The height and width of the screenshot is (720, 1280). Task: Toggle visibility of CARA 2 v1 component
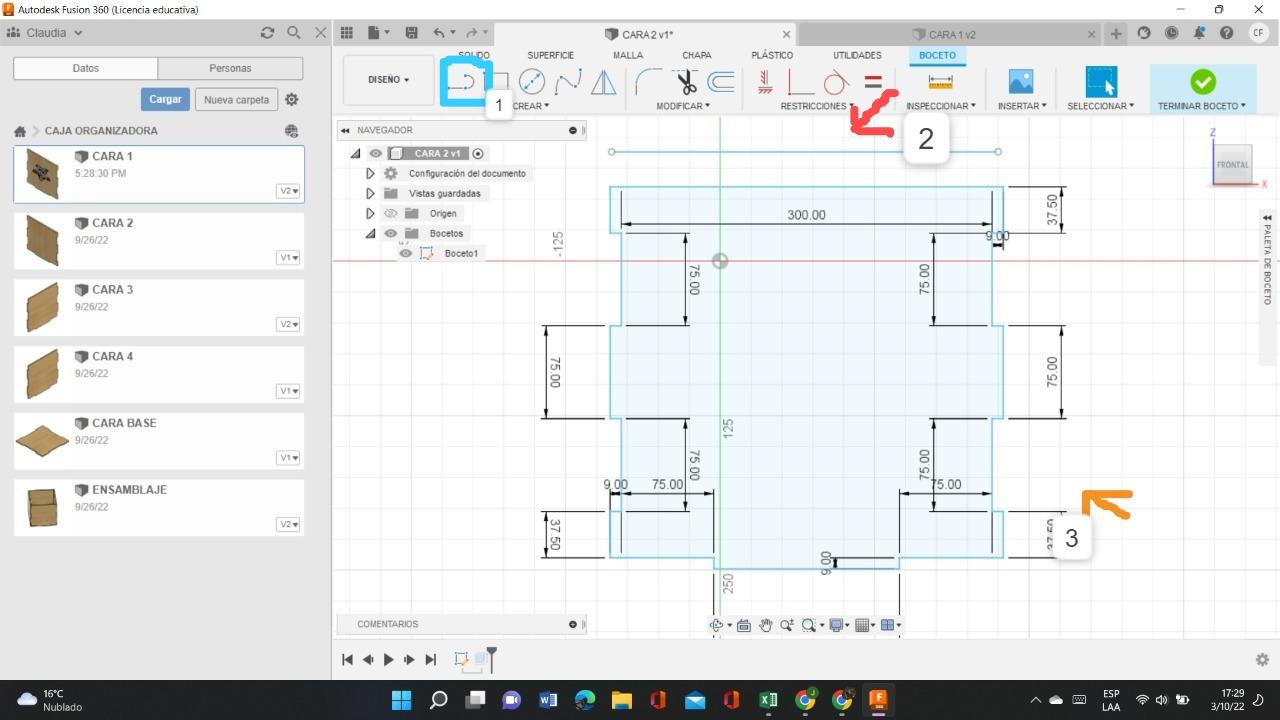pyautogui.click(x=375, y=153)
